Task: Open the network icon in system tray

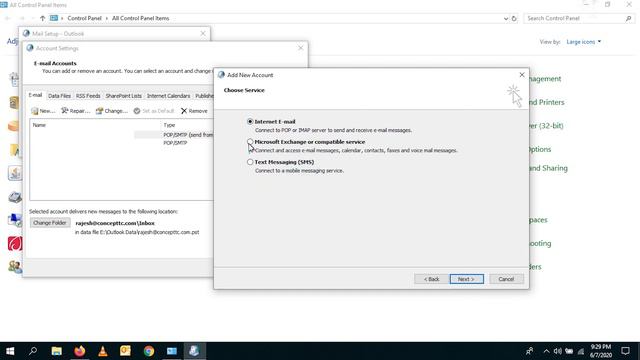Action: pyautogui.click(x=580, y=351)
